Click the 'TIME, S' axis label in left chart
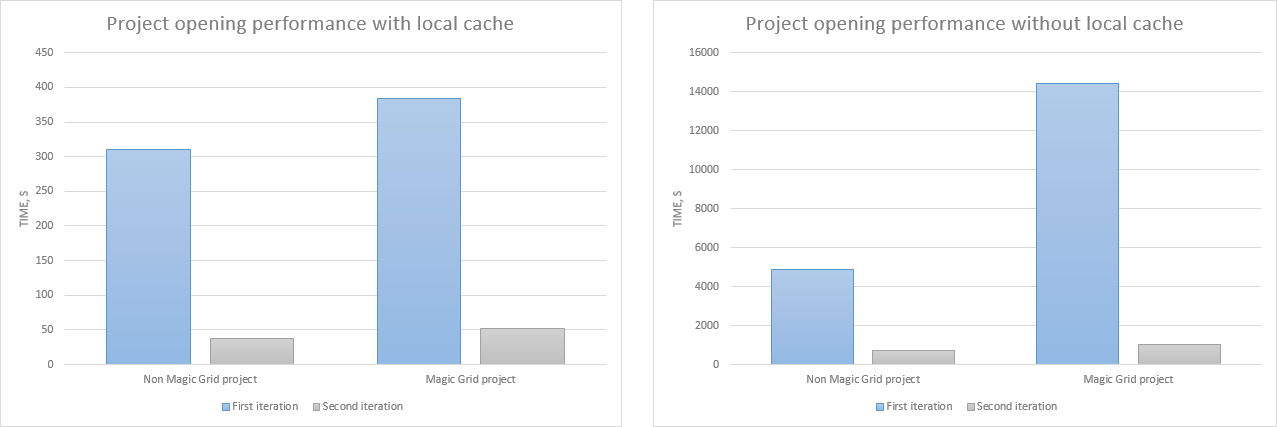Viewport: 1277px width, 427px height. [24, 209]
